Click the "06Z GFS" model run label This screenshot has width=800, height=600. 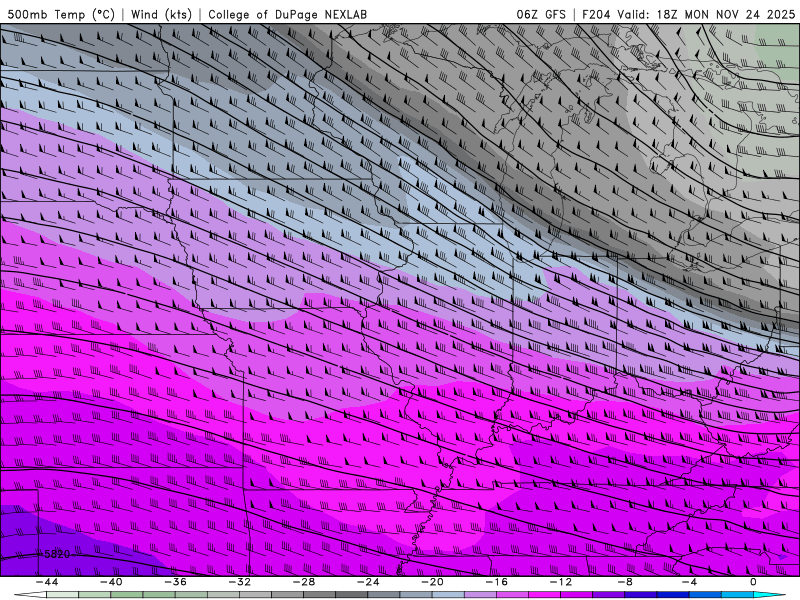click(x=541, y=15)
